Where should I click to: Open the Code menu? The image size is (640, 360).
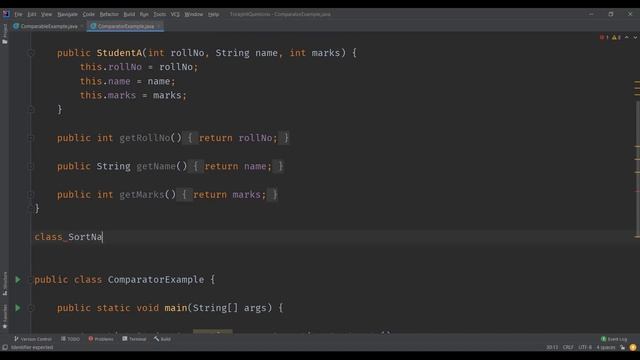(x=89, y=14)
